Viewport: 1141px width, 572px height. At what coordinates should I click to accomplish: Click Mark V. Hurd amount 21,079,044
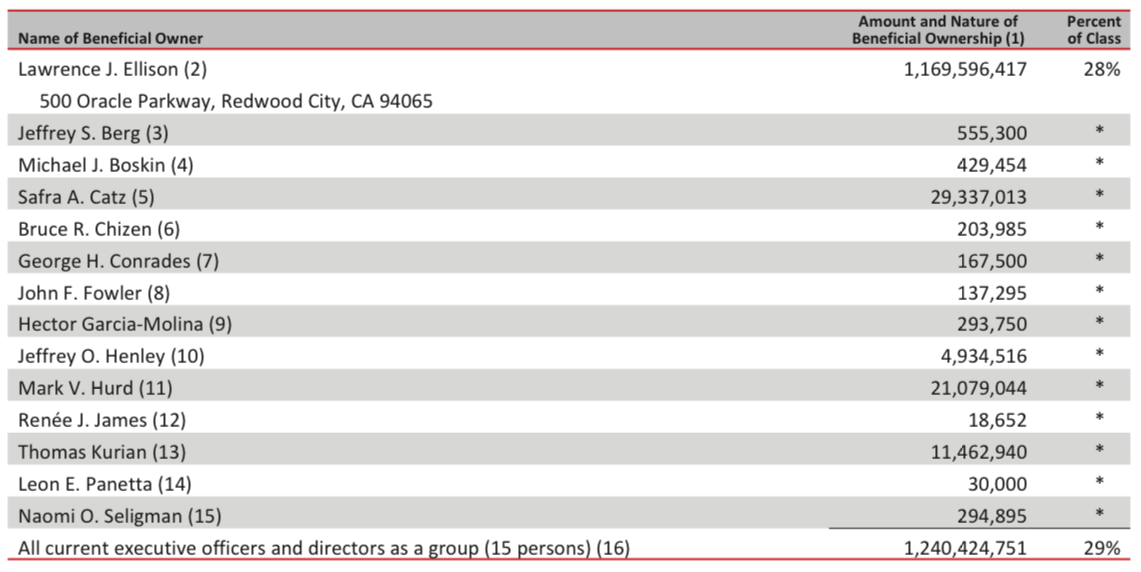tap(979, 389)
